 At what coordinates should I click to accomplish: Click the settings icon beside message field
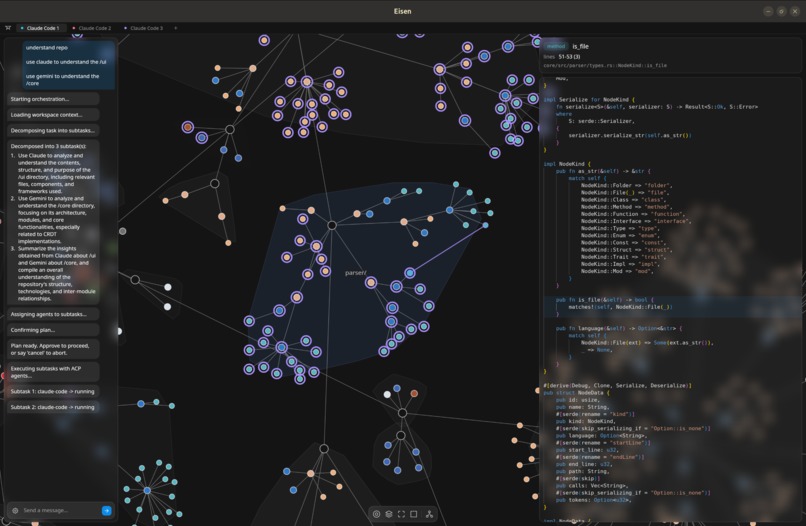(x=15, y=511)
